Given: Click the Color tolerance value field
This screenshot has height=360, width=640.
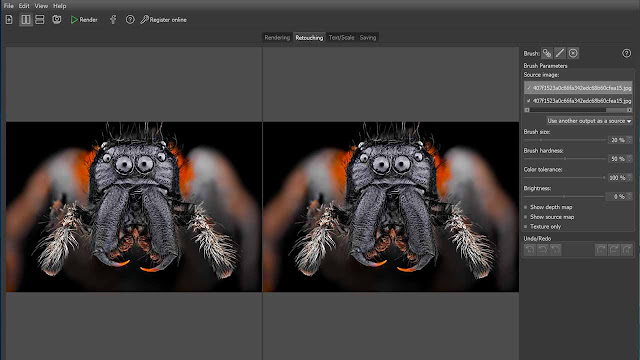Looking at the screenshot, I should coord(617,178).
